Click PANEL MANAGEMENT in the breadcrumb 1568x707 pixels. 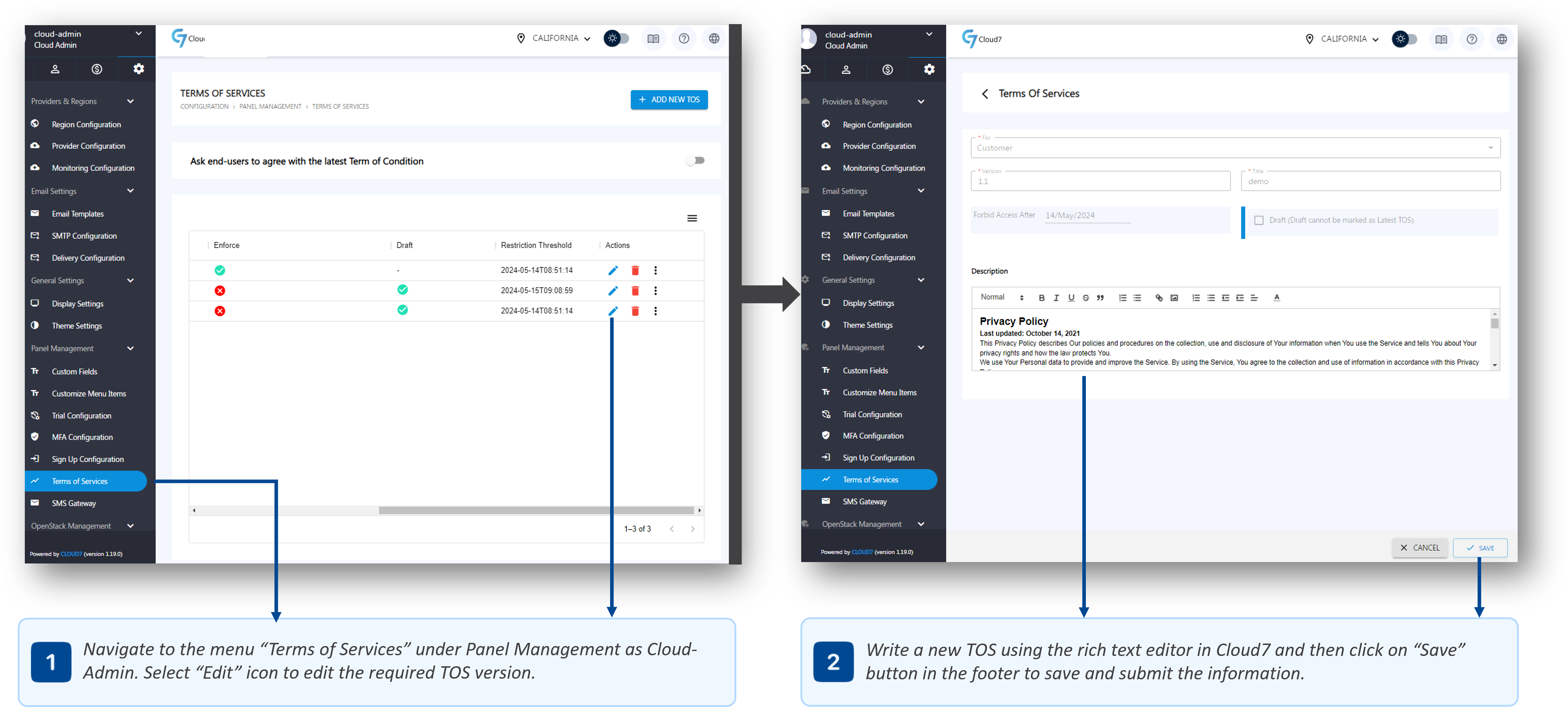pyautogui.click(x=270, y=106)
